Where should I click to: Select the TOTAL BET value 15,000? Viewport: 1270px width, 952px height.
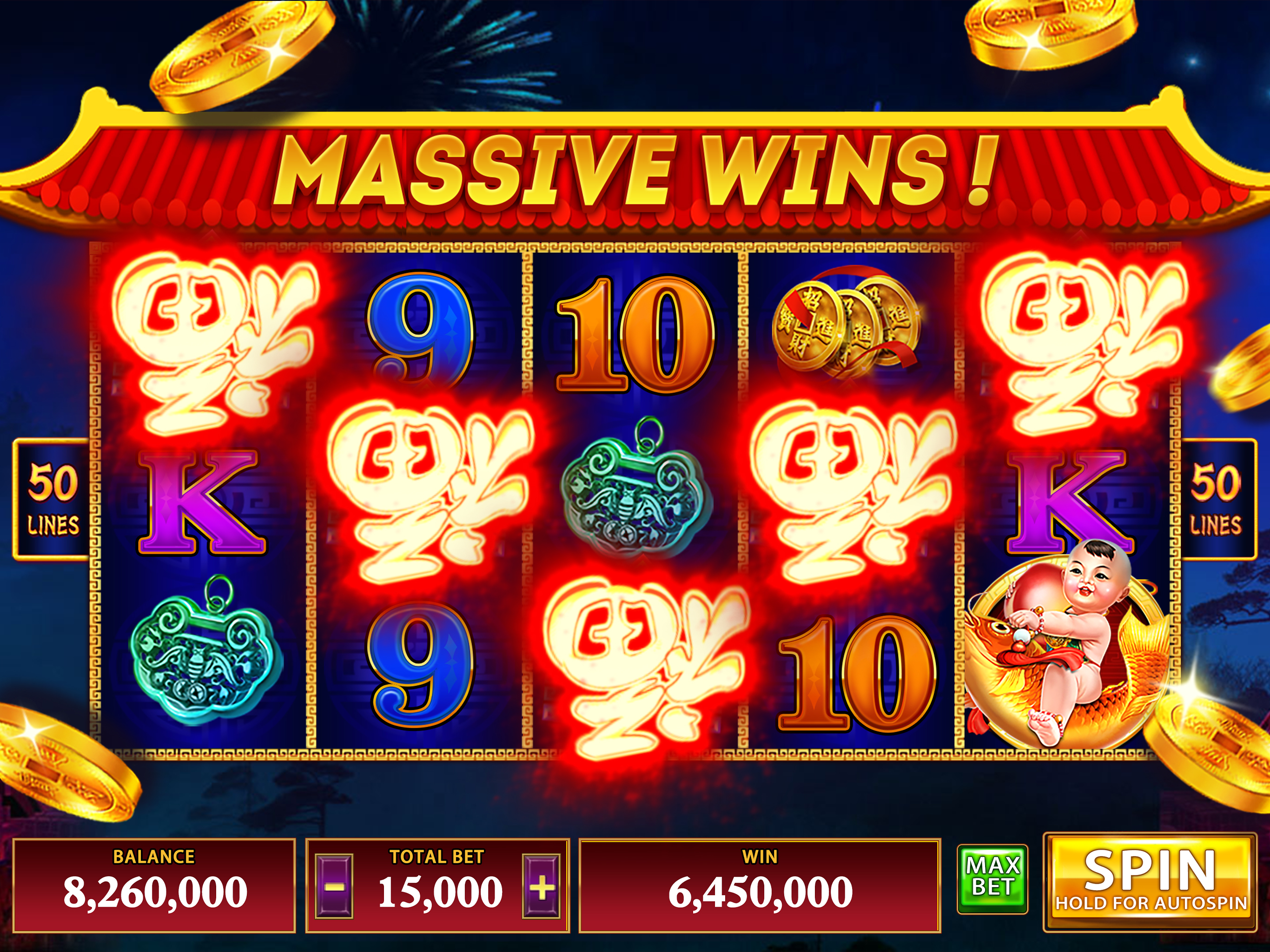tap(439, 892)
